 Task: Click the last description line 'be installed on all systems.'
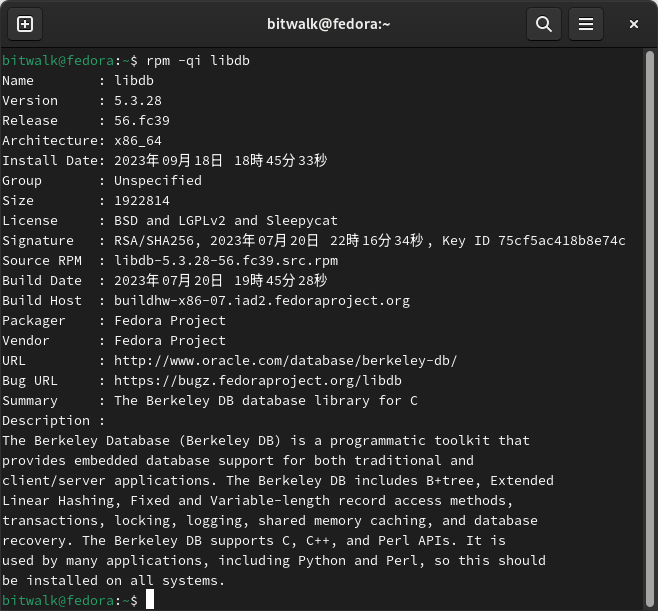114,581
